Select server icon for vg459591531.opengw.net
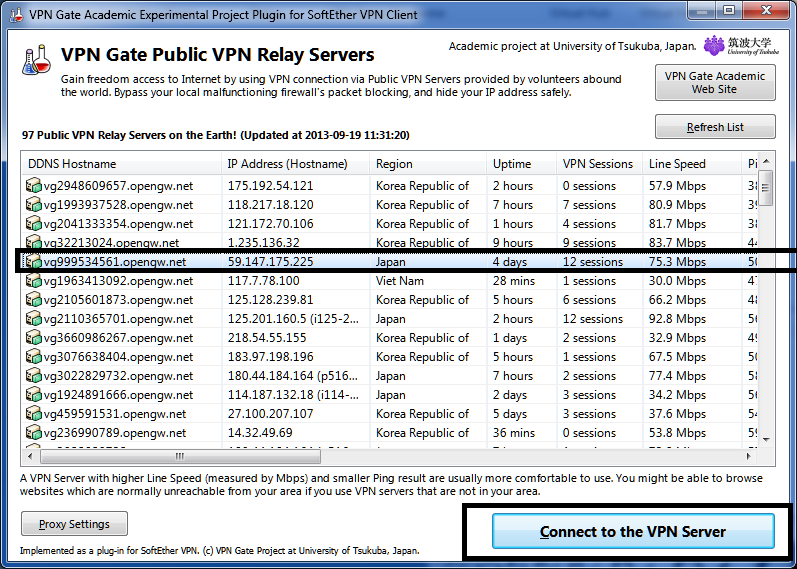 pos(34,414)
